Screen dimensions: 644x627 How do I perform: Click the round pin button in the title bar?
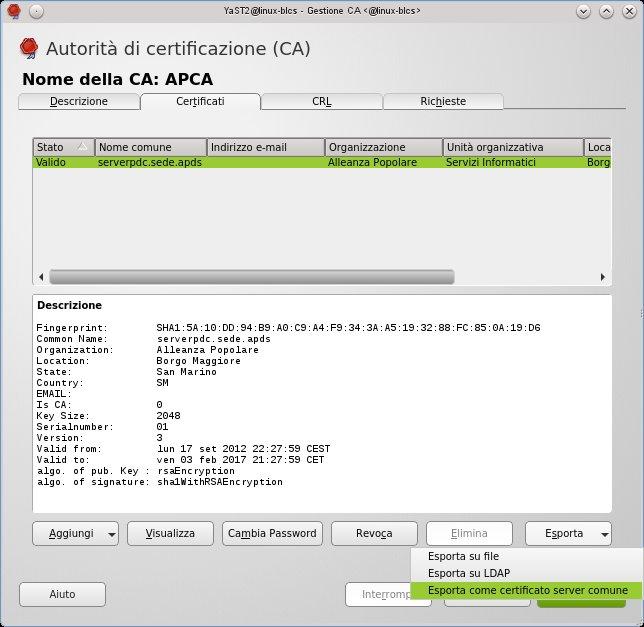[x=37, y=11]
